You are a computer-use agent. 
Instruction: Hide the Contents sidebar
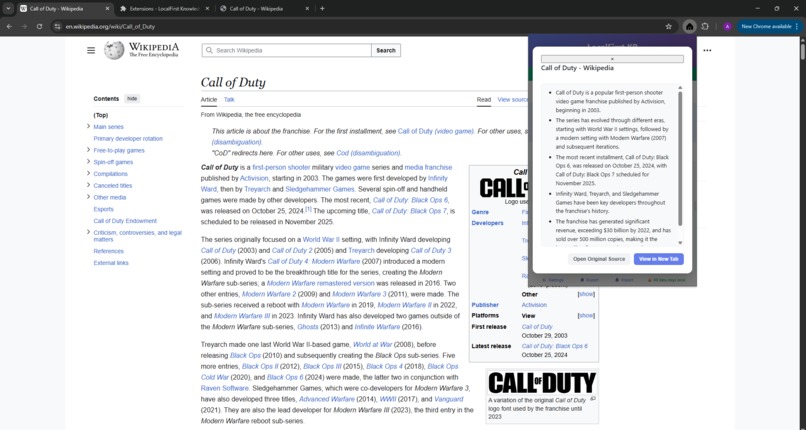pos(132,99)
